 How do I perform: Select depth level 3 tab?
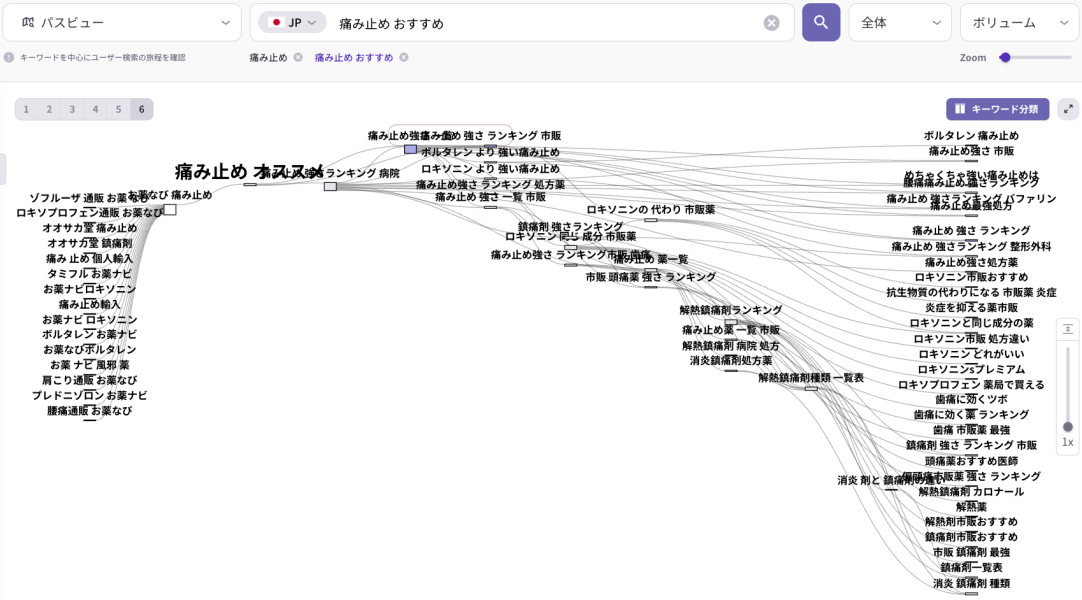click(x=72, y=109)
